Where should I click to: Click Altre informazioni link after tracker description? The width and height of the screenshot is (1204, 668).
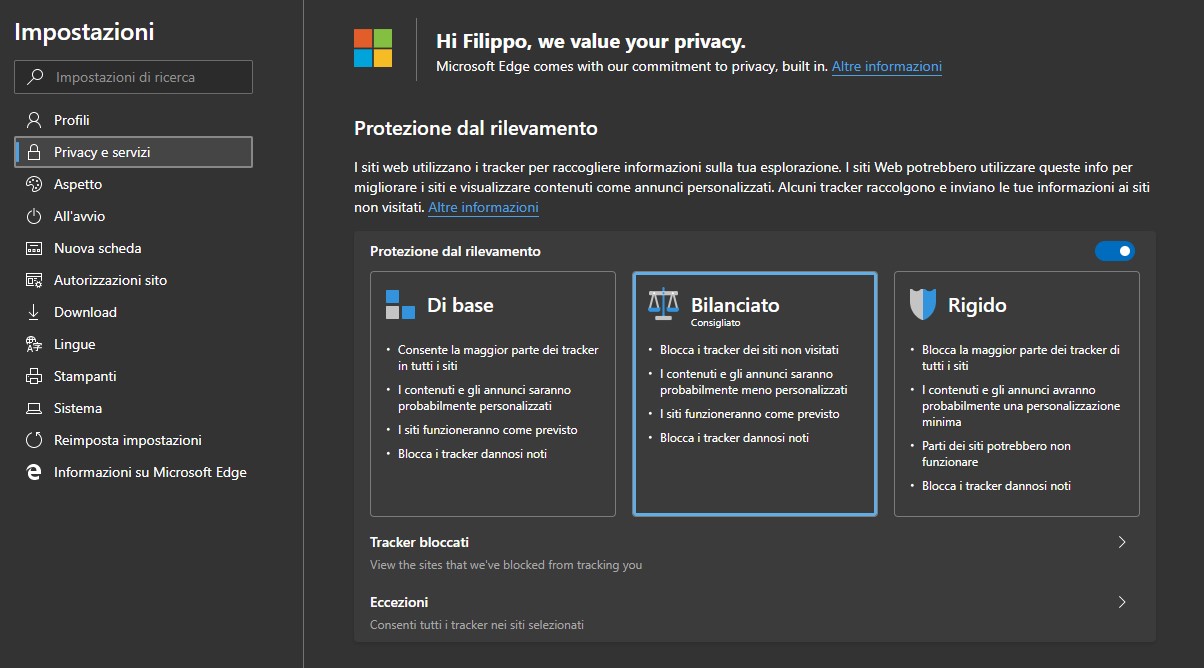(483, 208)
